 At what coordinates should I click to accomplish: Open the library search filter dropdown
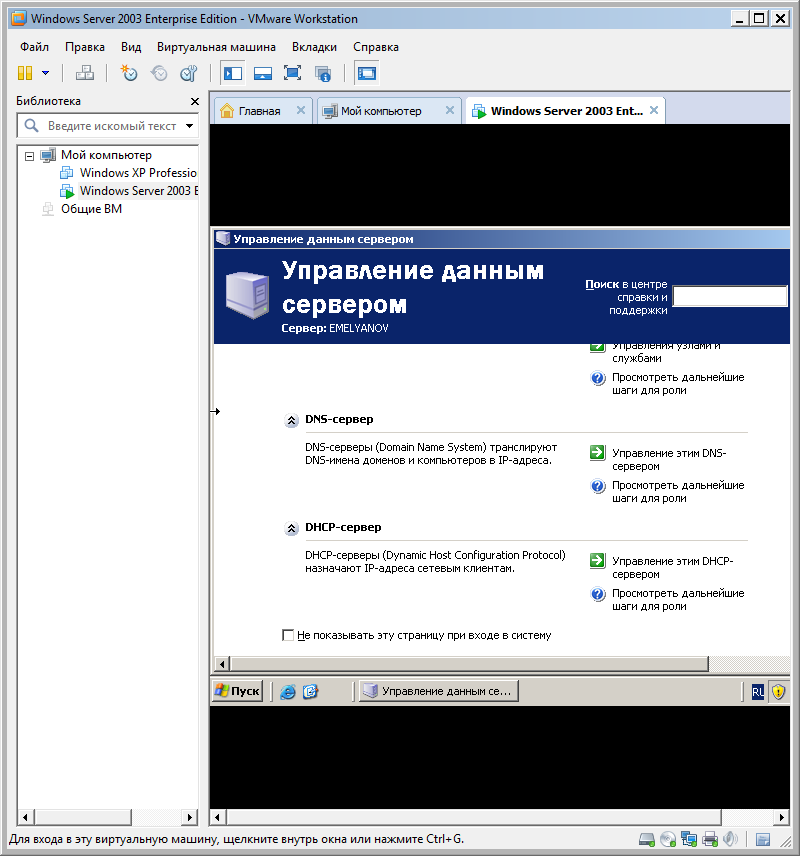[x=189, y=126]
